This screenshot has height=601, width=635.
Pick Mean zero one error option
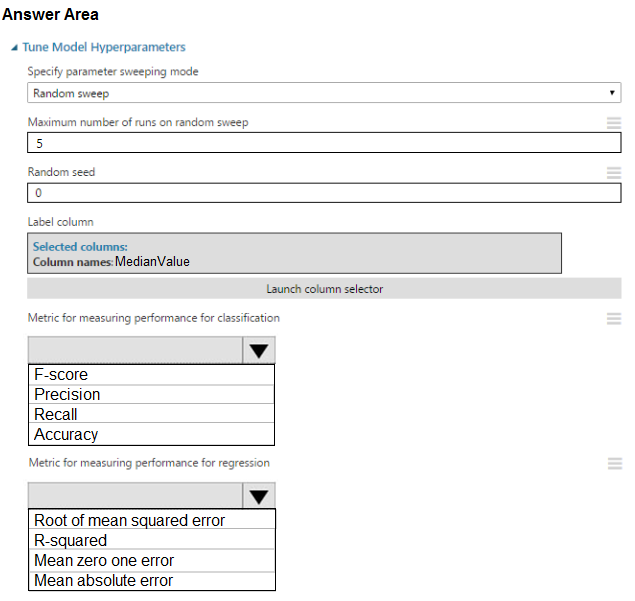tap(151, 560)
